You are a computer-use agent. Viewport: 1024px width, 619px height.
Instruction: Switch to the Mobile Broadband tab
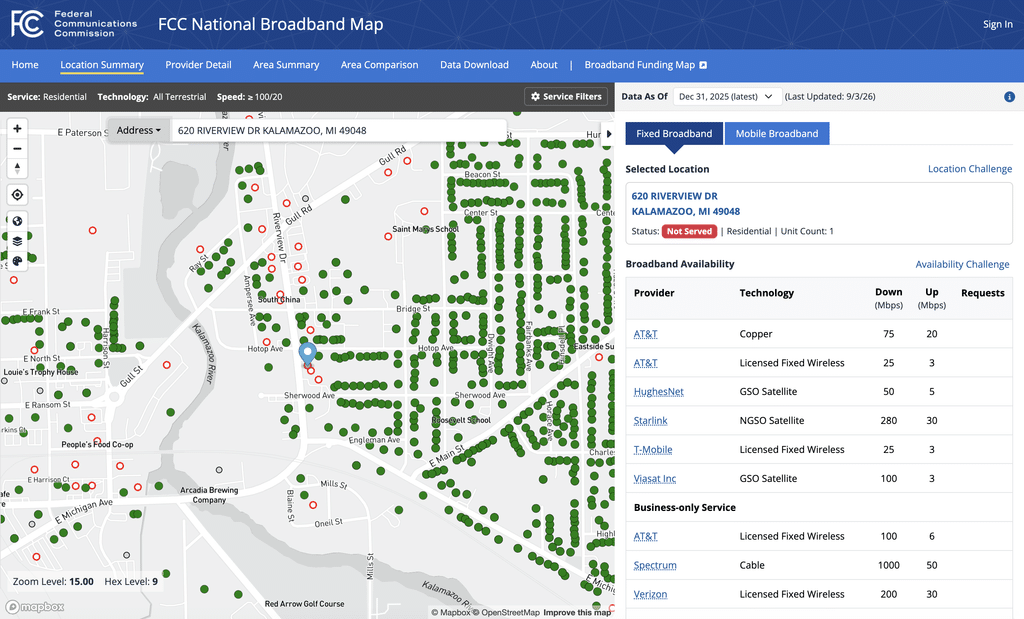click(777, 133)
